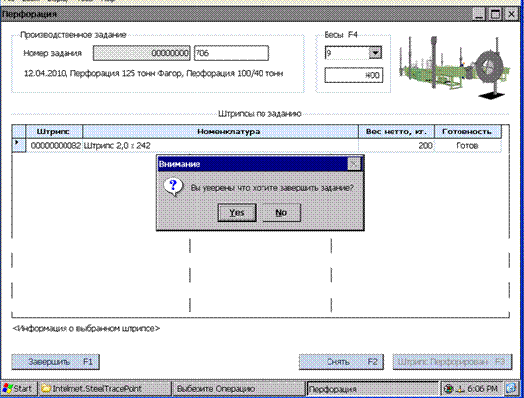Open Intelmet.SteelTracePoint folder in taskbar
This screenshot has height=398, width=524.
click(x=104, y=389)
